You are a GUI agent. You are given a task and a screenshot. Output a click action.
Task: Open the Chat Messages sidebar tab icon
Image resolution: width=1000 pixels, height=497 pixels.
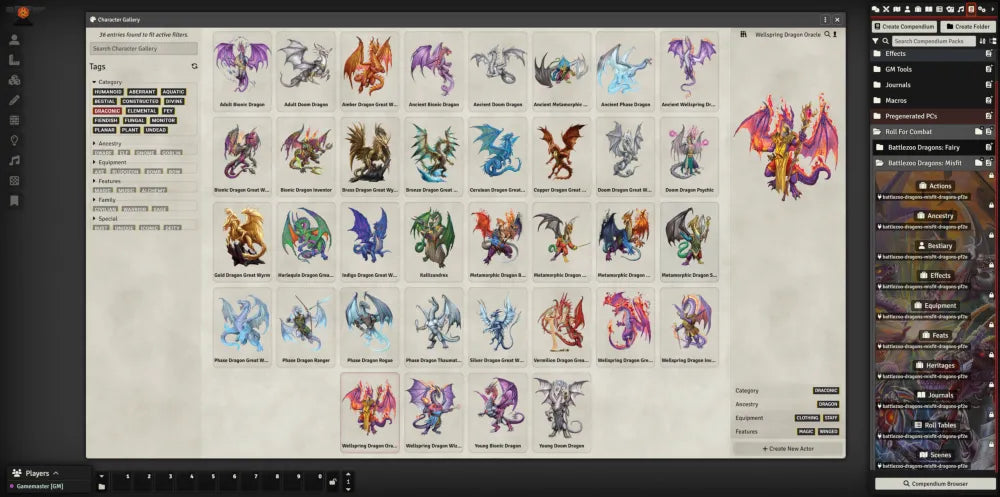coord(876,9)
